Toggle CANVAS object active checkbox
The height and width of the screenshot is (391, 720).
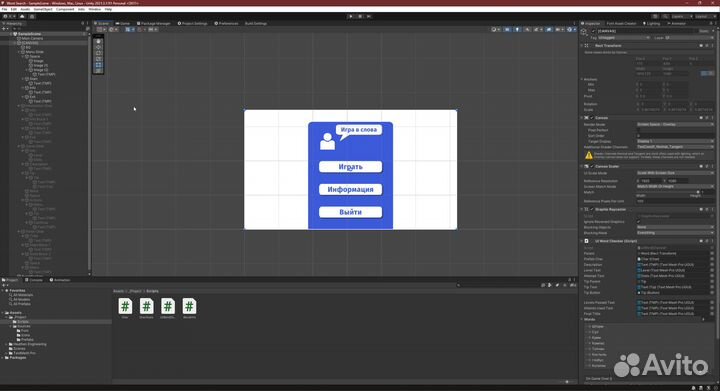click(x=593, y=31)
